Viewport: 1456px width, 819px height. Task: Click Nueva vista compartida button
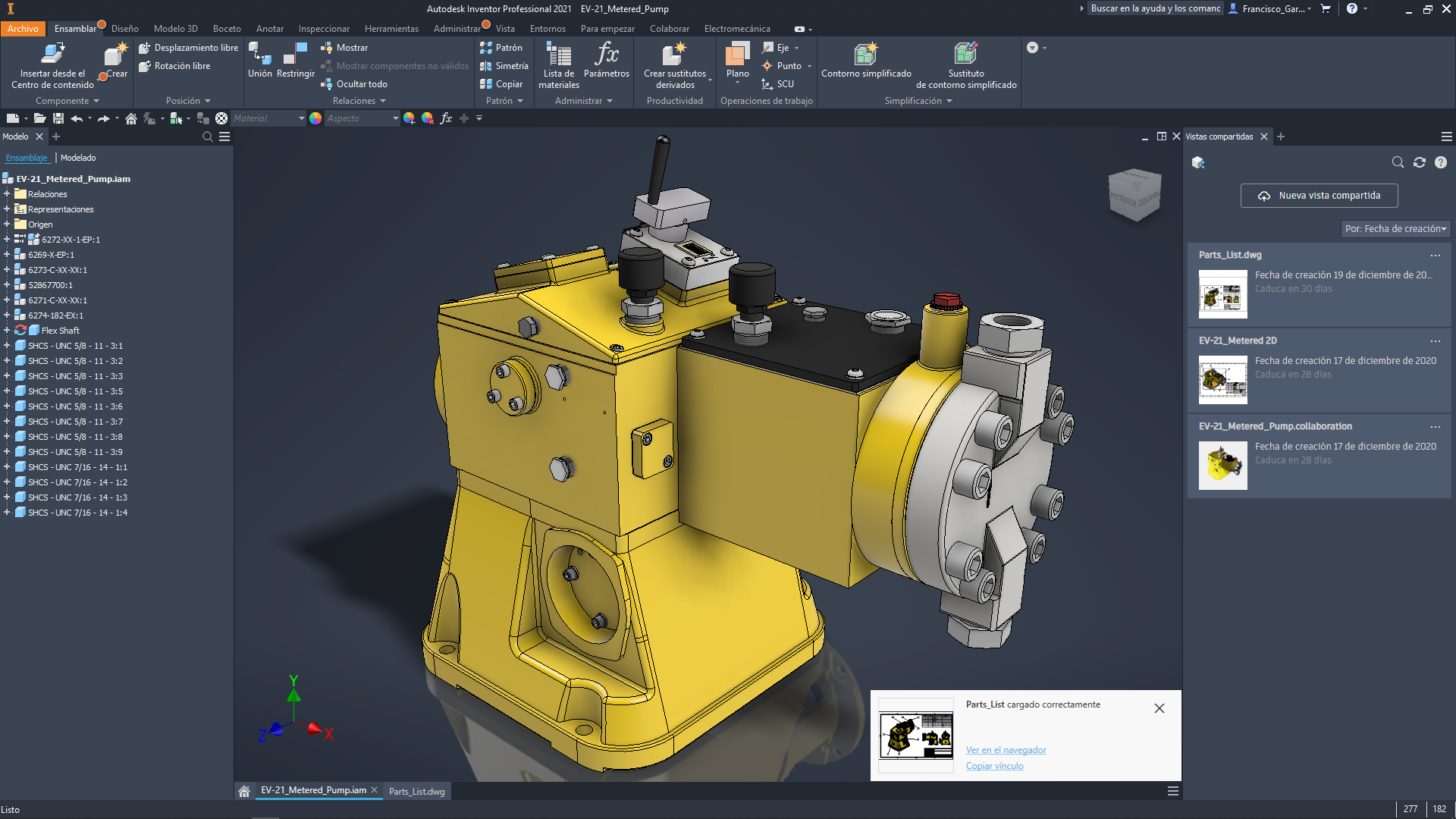(1319, 196)
